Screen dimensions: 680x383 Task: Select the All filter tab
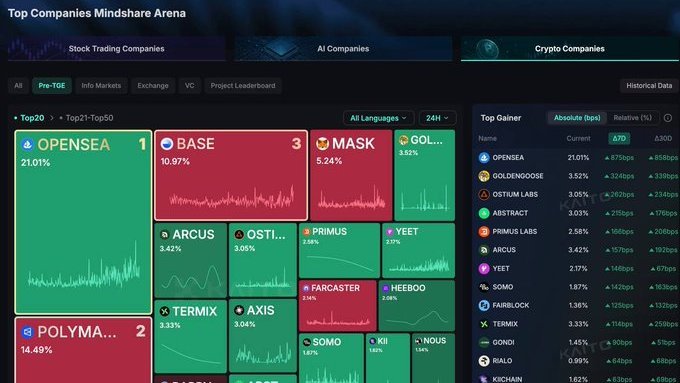coord(18,85)
